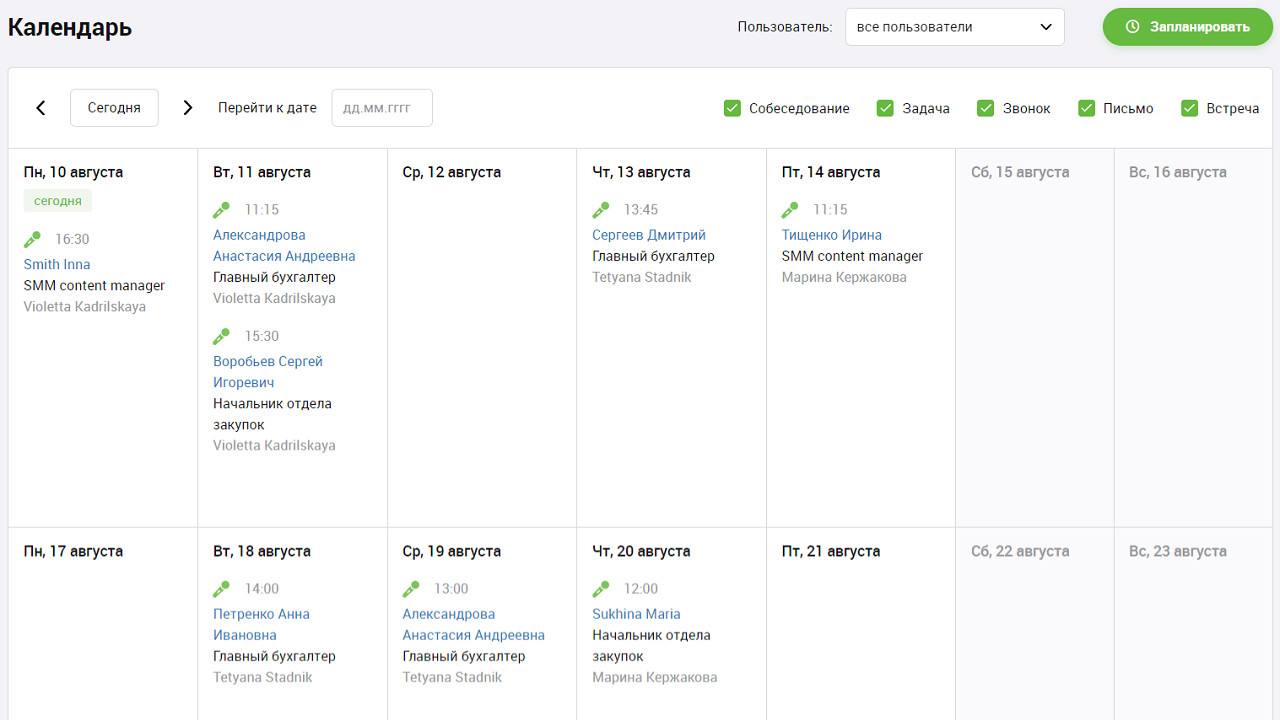Click interview icon at 12:00 for Sukhina Maria
This screenshot has height=720, width=1280.
pos(601,589)
